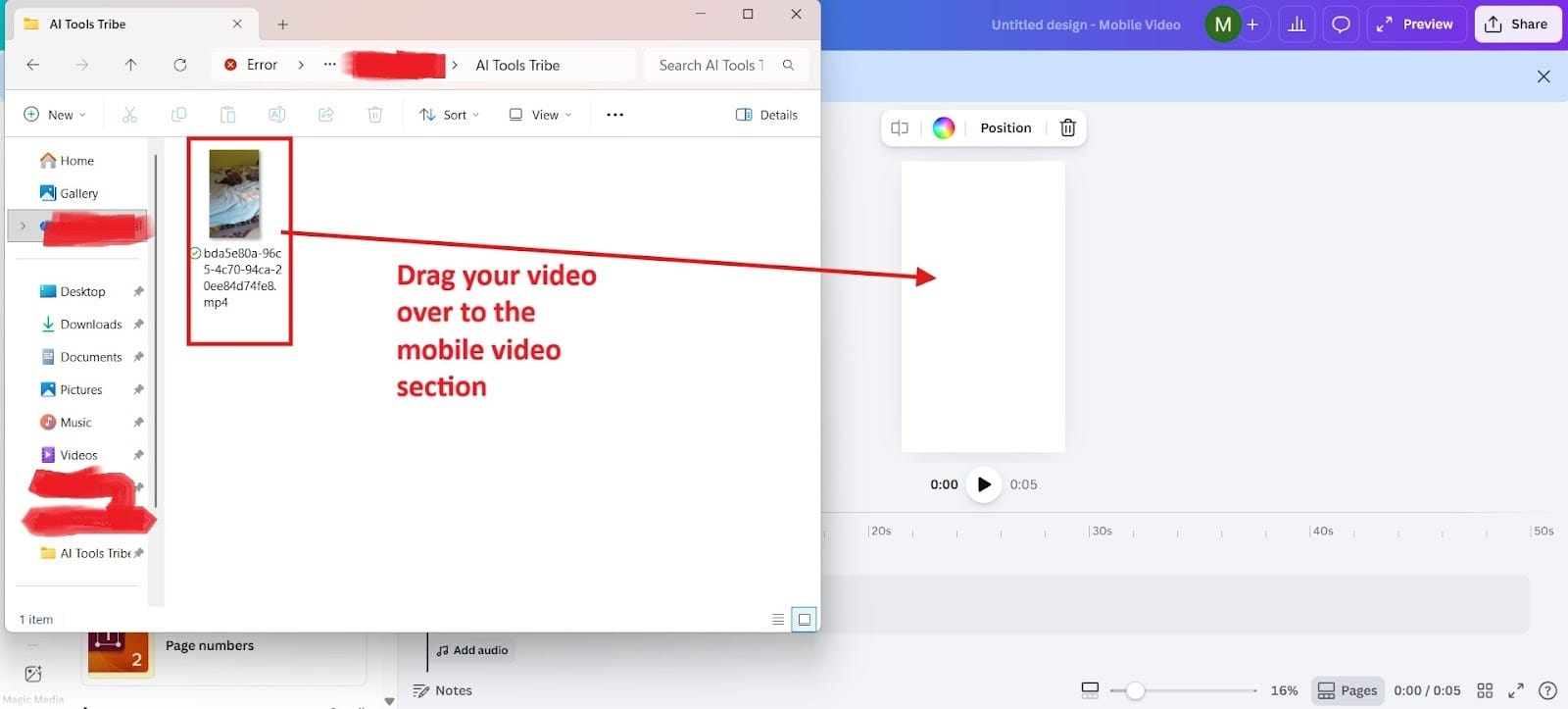This screenshot has height=709, width=1568.
Task: Go up one folder level
Action: point(130,65)
